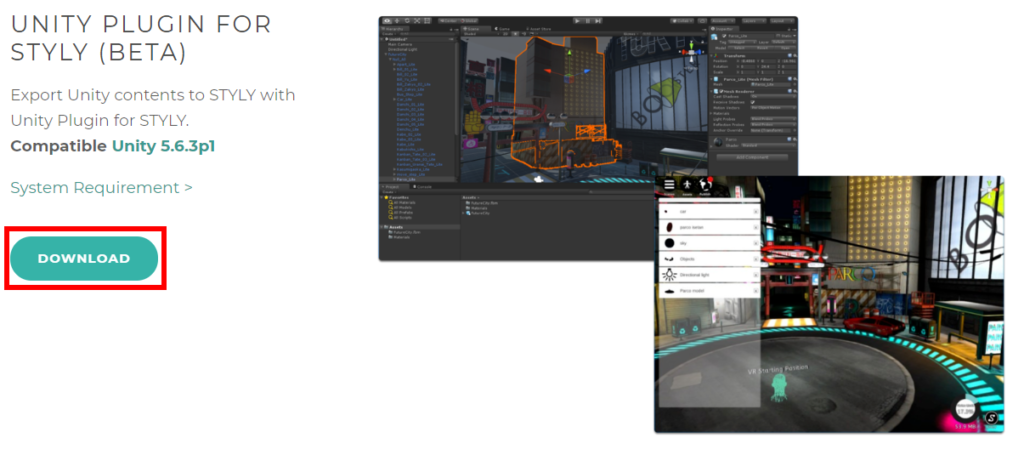This screenshot has height=455, width=1024.
Task: Toggle the Receive Shadows checkbox
Action: tap(752, 102)
